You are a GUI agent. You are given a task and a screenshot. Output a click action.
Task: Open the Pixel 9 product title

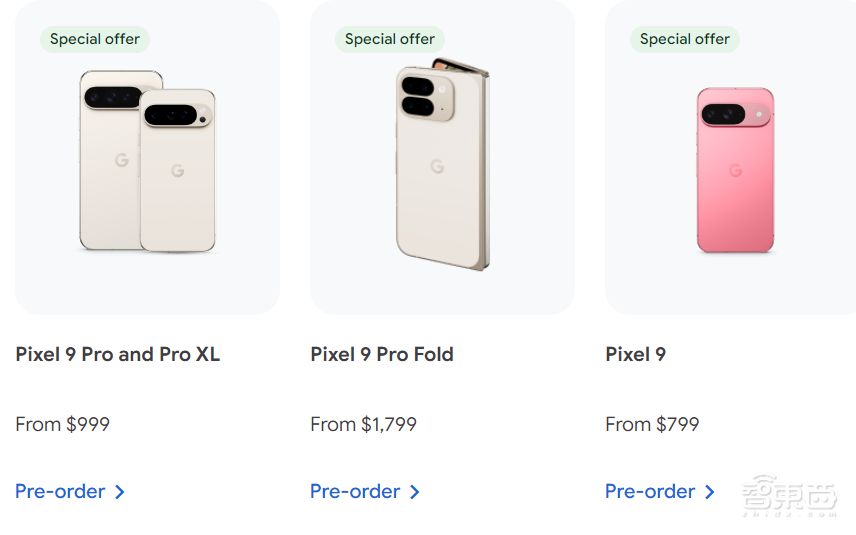click(636, 354)
